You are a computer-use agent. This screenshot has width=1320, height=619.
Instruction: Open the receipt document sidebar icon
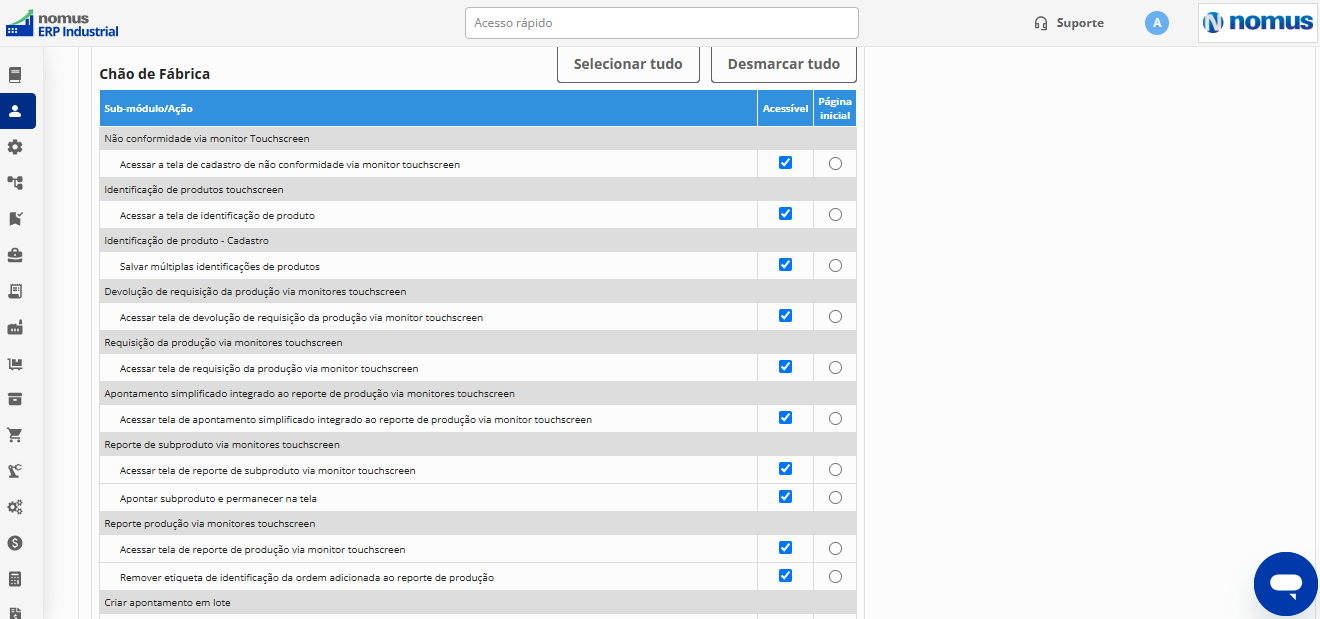click(x=15, y=291)
